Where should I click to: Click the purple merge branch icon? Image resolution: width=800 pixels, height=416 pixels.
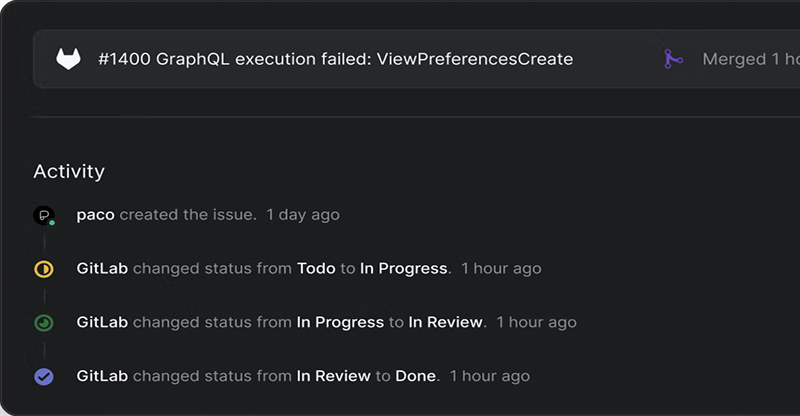click(x=673, y=59)
